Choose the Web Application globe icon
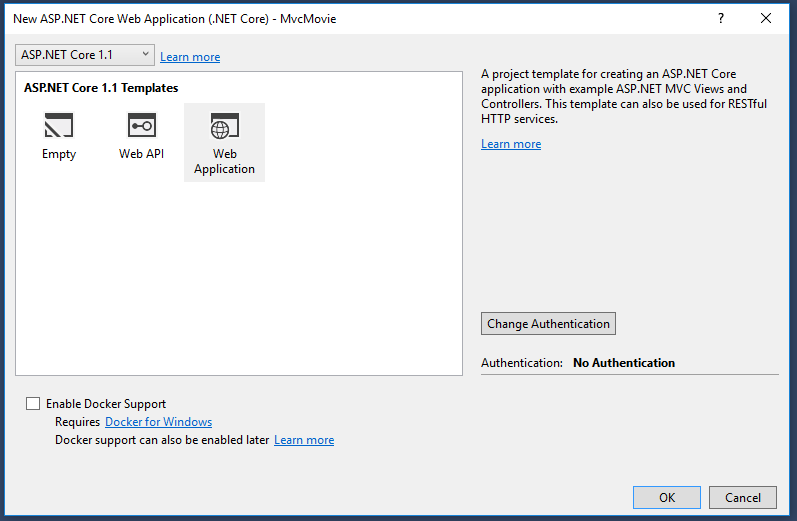 click(224, 126)
